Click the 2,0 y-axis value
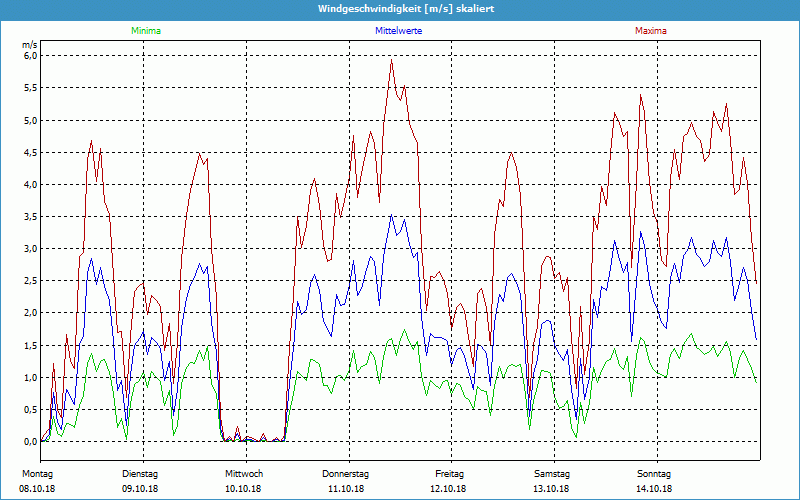The image size is (800, 500). click(x=31, y=313)
